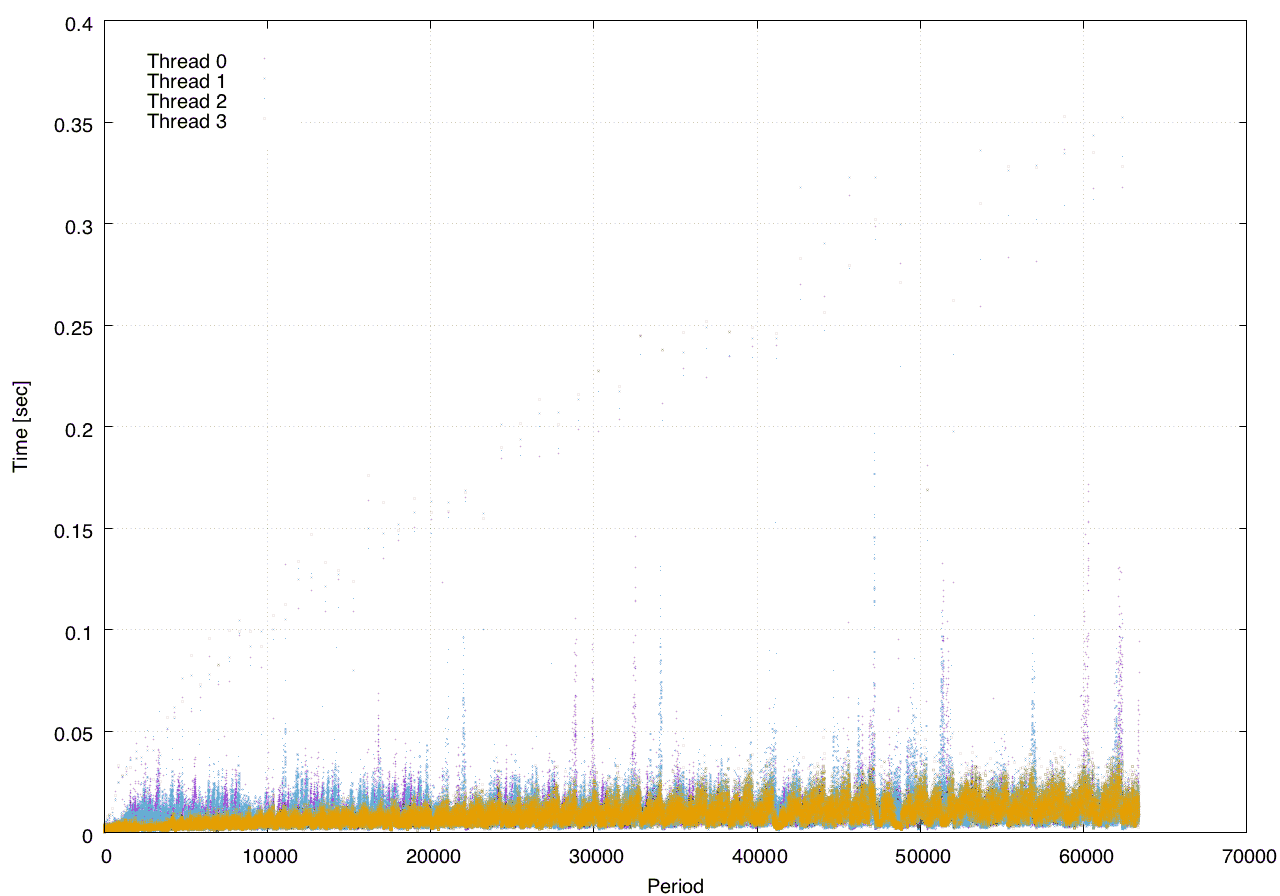Viewport: 1280px width, 896px height.
Task: Click the x-axis tick label 20000
Action: [x=431, y=855]
